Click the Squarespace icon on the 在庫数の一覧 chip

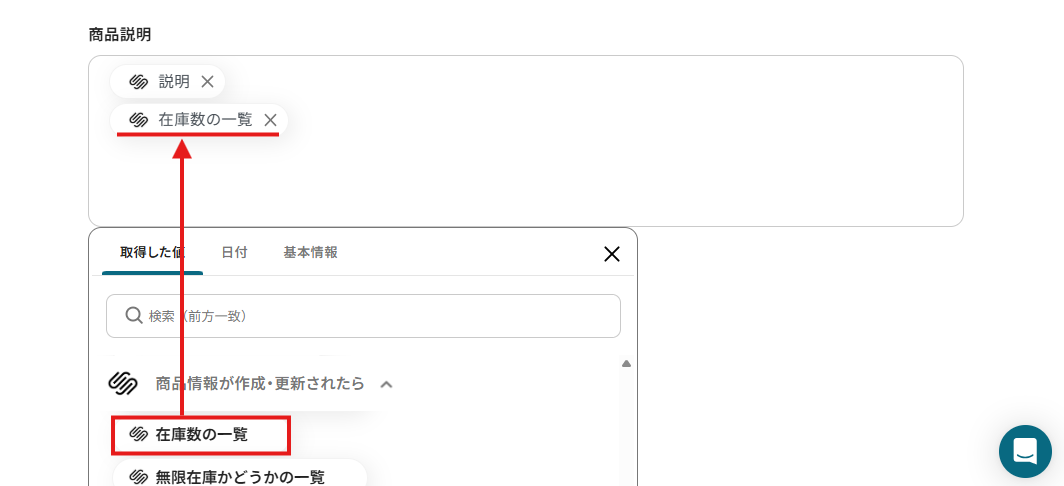[x=138, y=120]
